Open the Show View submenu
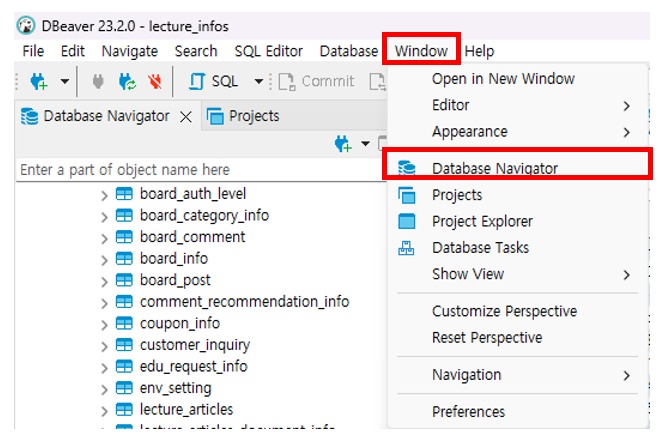This screenshot has height=439, width=667. [518, 274]
